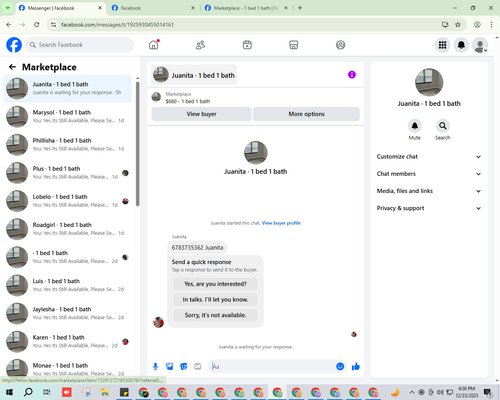
Task: Open Task View on the taskbar
Action: point(47,392)
